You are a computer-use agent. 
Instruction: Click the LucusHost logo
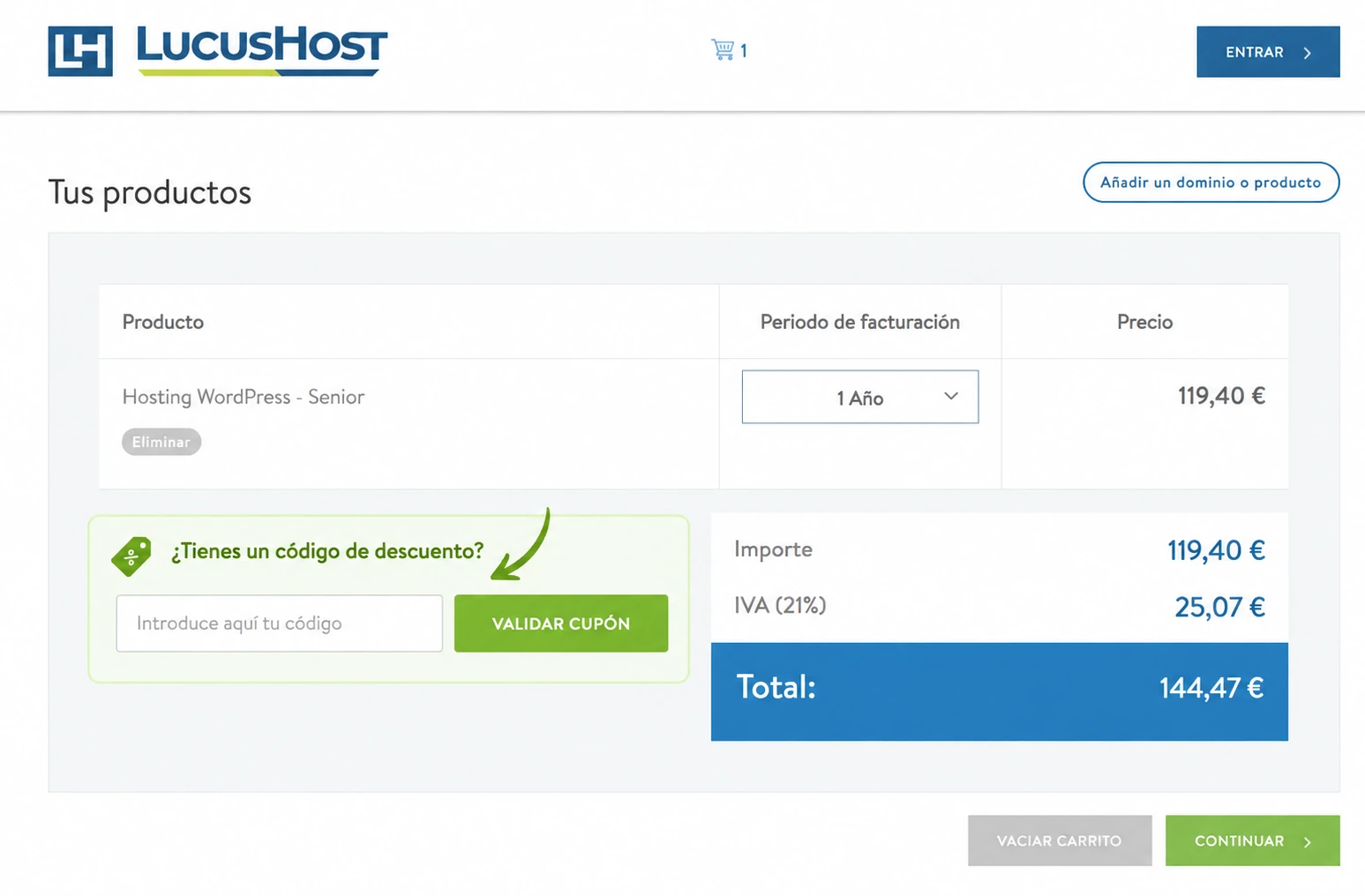[218, 50]
